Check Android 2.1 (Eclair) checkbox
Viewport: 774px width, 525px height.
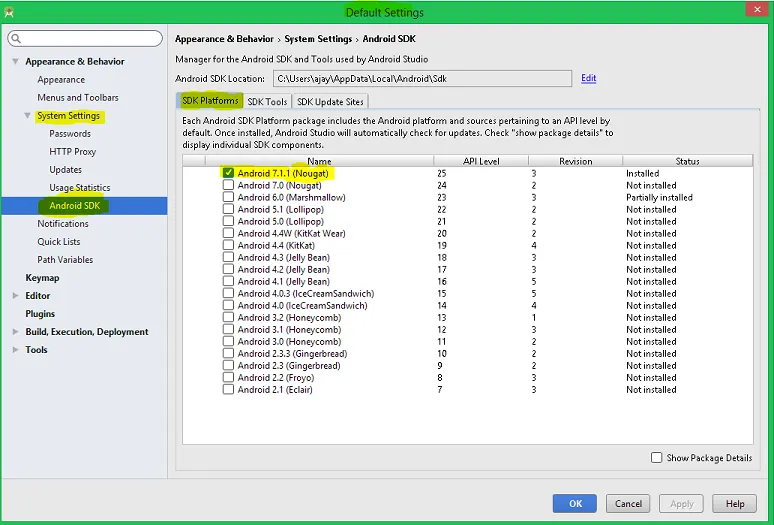pyautogui.click(x=228, y=389)
